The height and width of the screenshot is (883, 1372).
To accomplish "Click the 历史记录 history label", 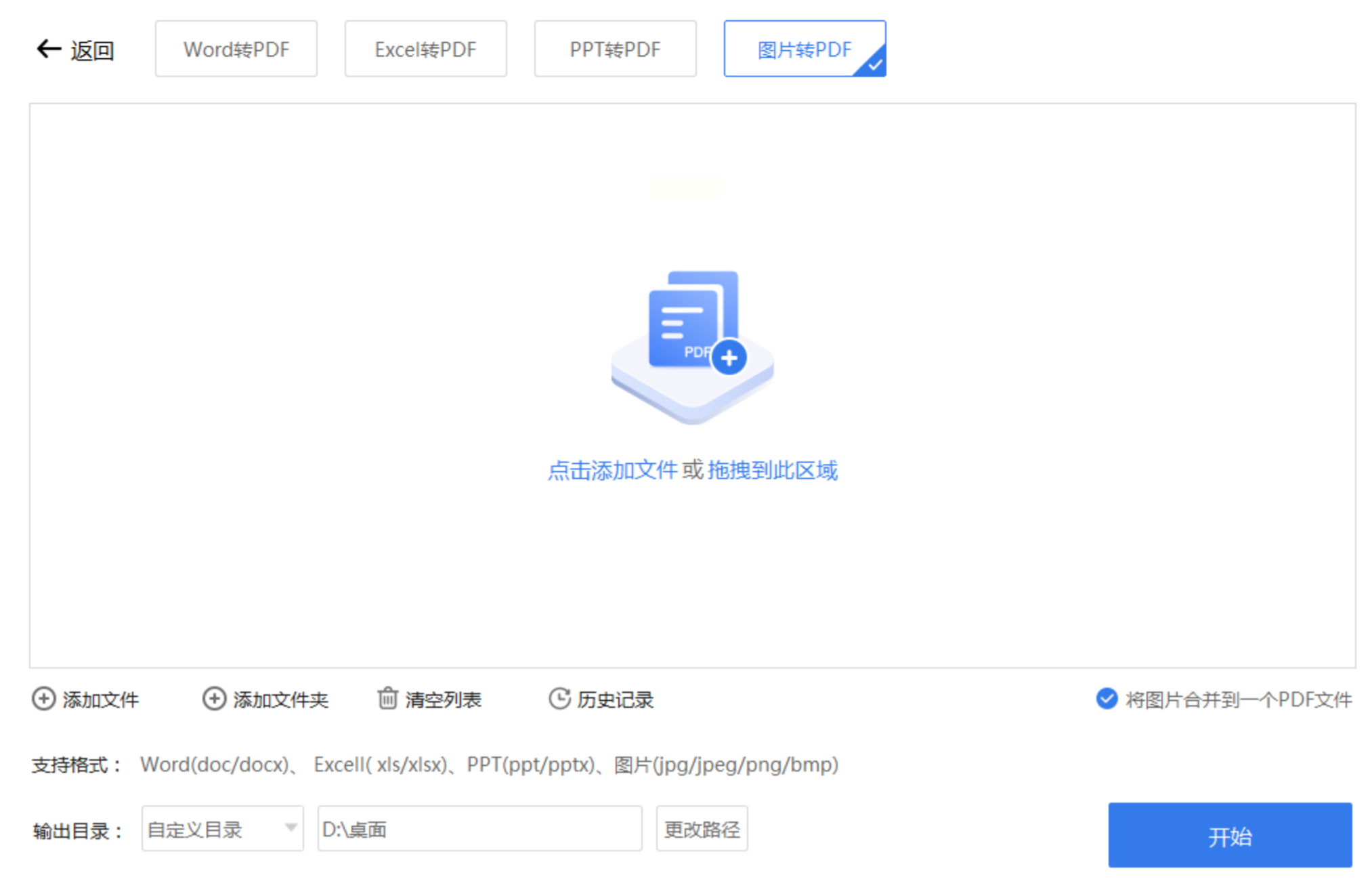I will click(x=615, y=699).
